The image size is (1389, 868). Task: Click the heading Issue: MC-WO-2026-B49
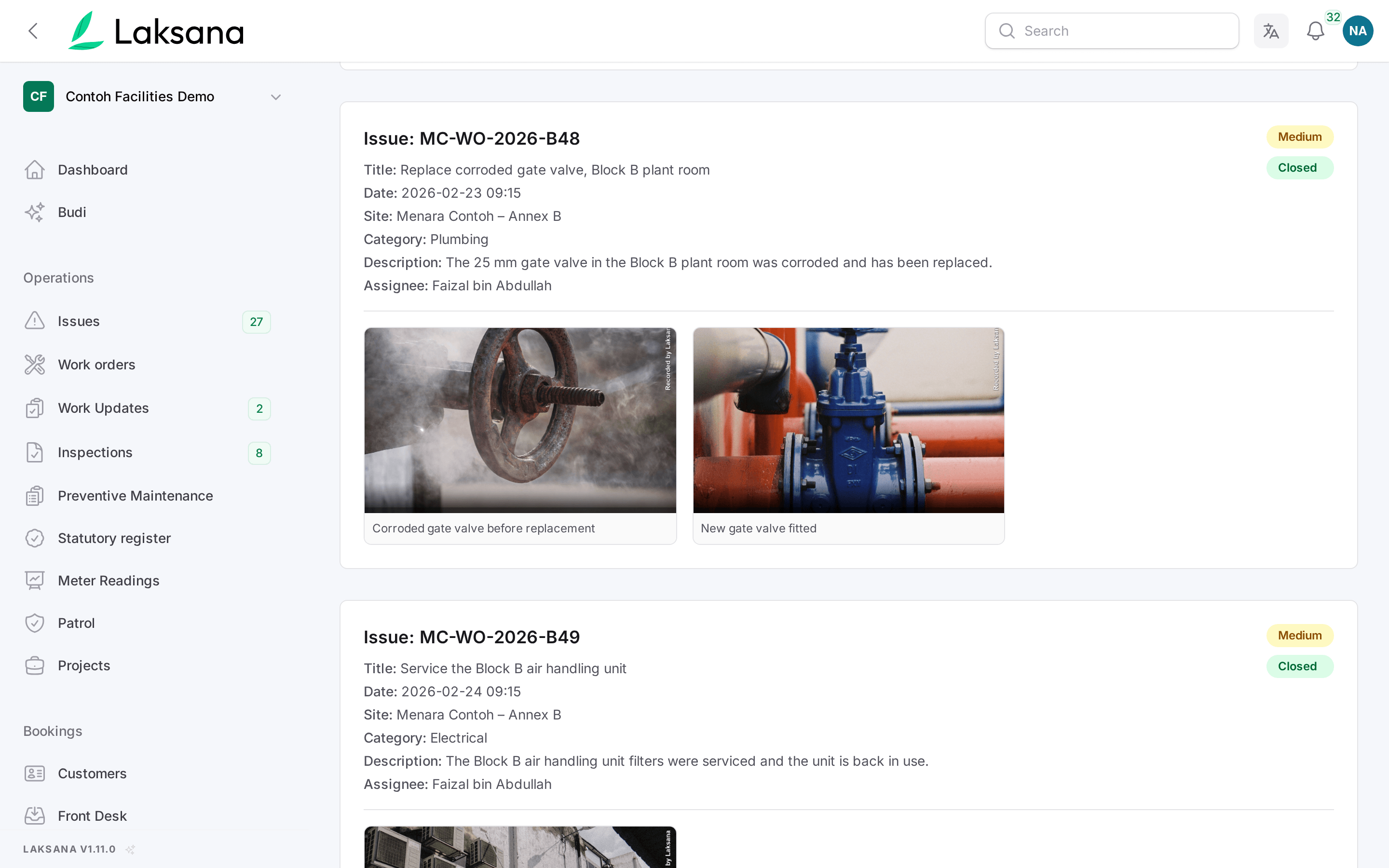[472, 637]
